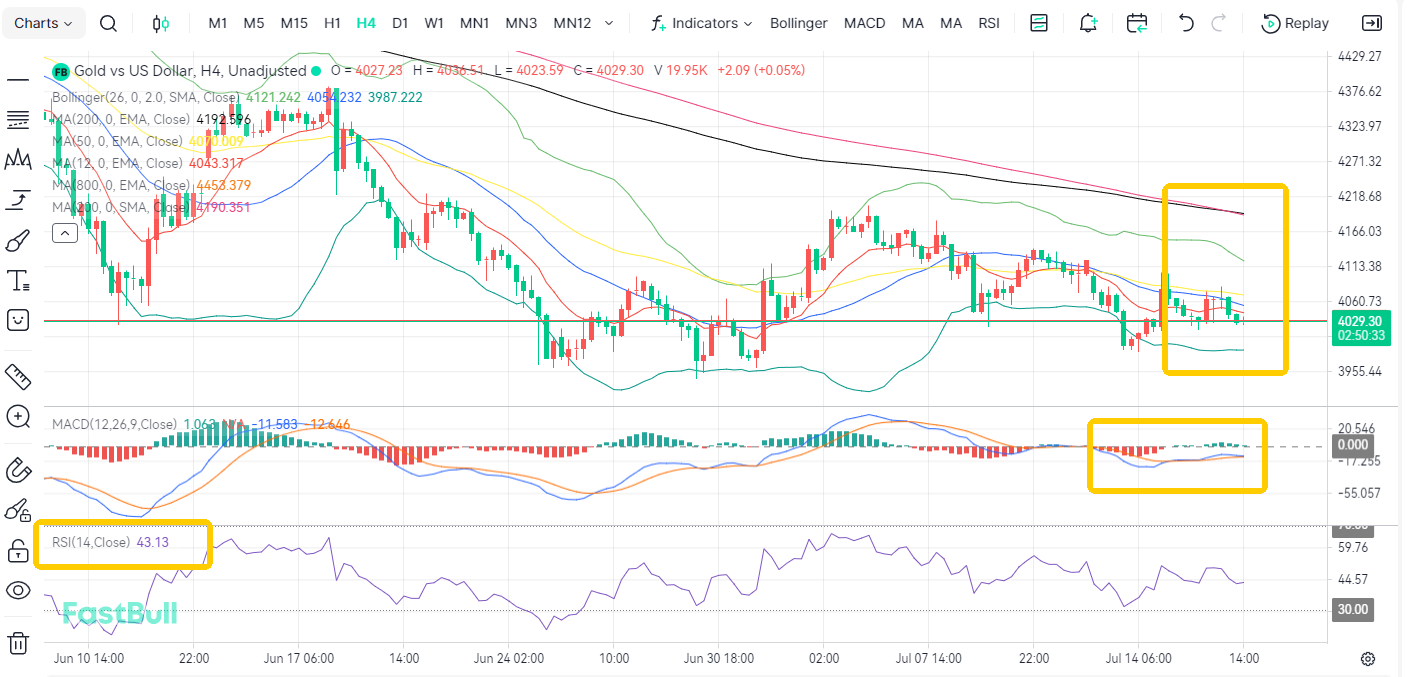Select the MA(800, 0, EMA, Close) legend
1407x677 pixels.
click(120, 185)
